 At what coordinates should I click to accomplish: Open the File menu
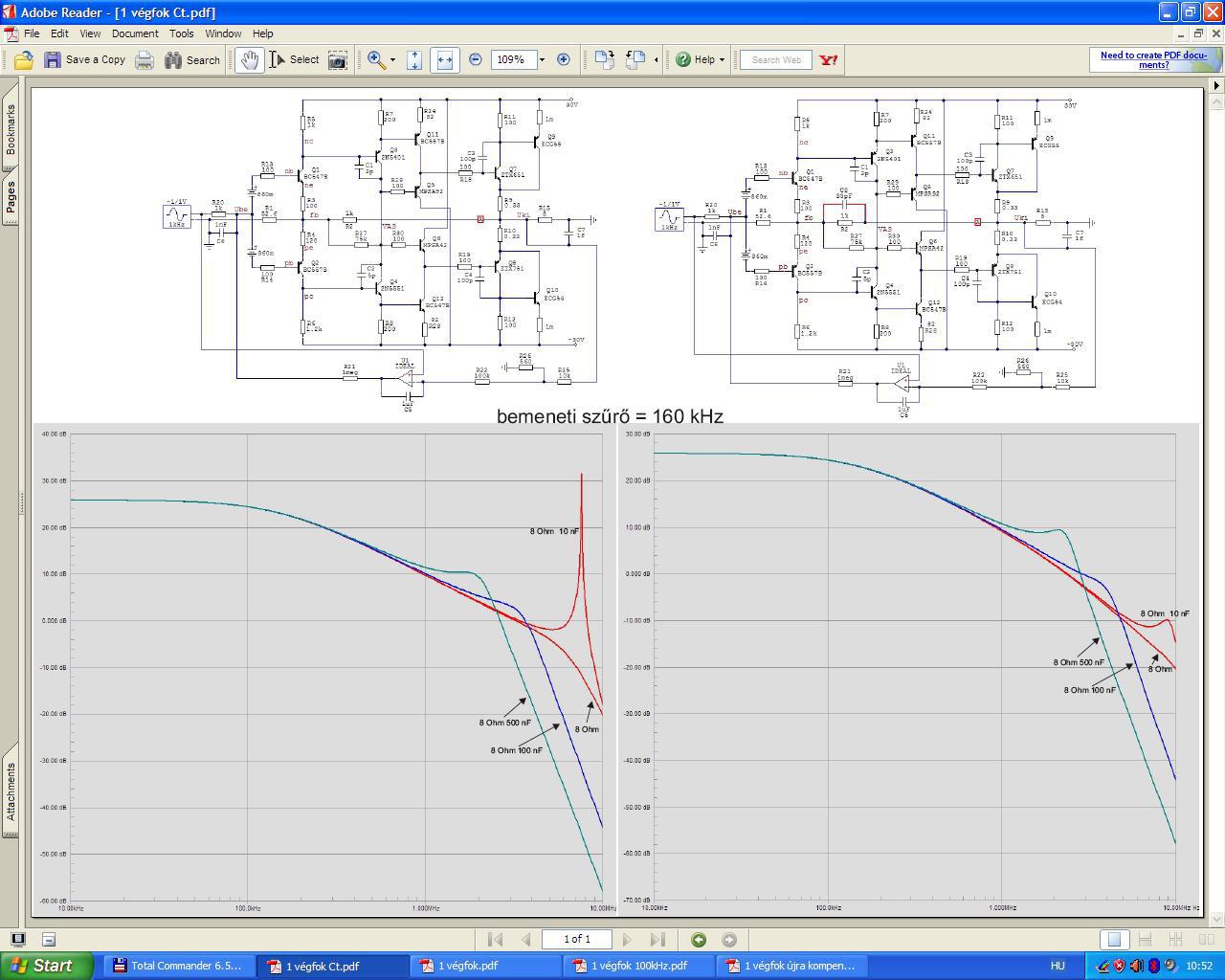point(32,33)
